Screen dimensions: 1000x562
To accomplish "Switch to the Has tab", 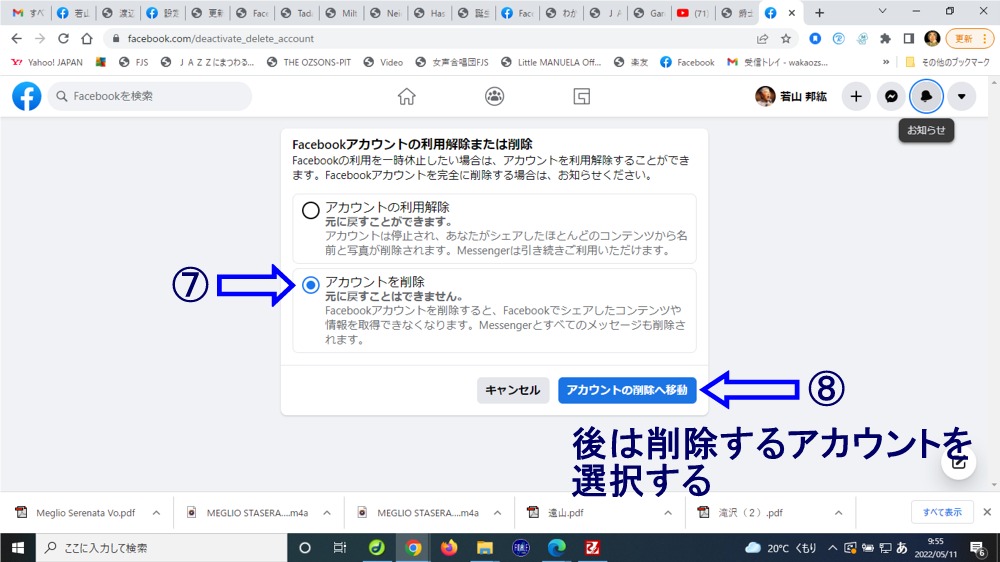I will (x=429, y=13).
